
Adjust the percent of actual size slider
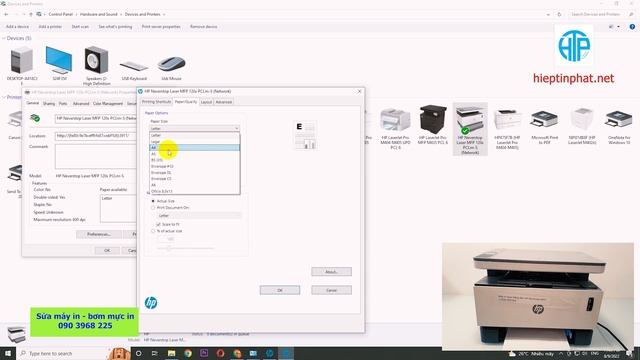click(x=169, y=248)
